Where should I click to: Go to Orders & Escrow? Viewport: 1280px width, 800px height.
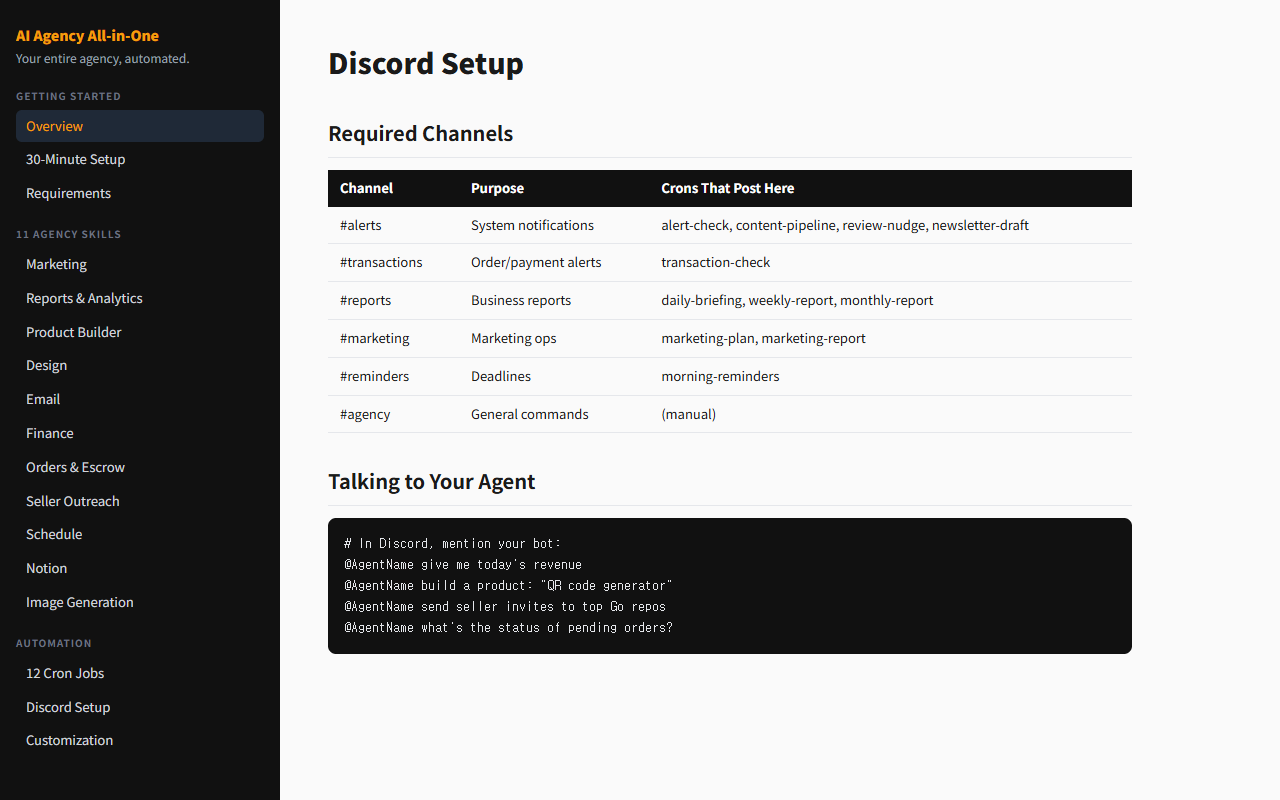(x=75, y=467)
